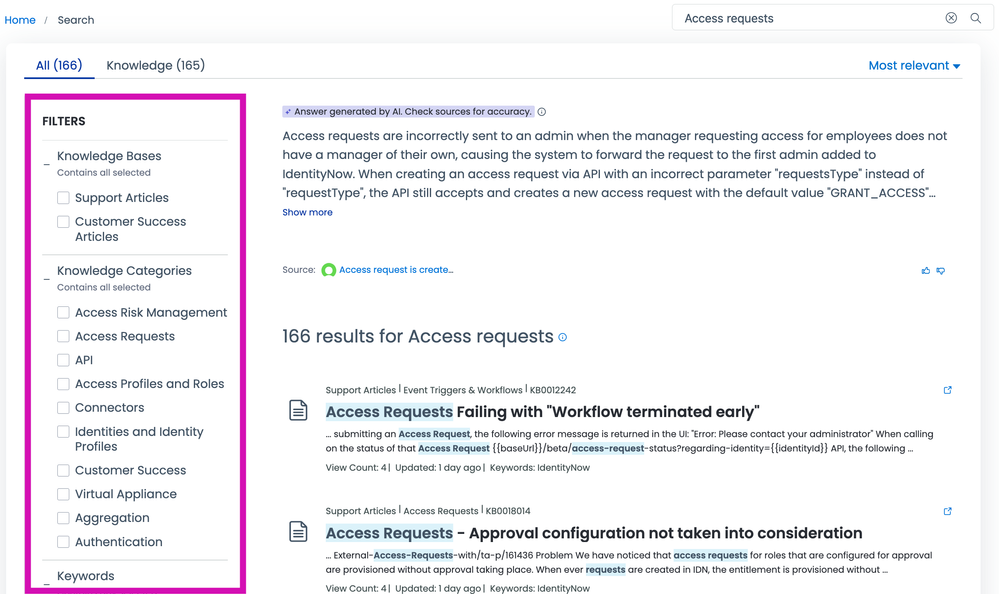Click the magnifying glass search icon
The height and width of the screenshot is (594, 999).
(976, 18)
